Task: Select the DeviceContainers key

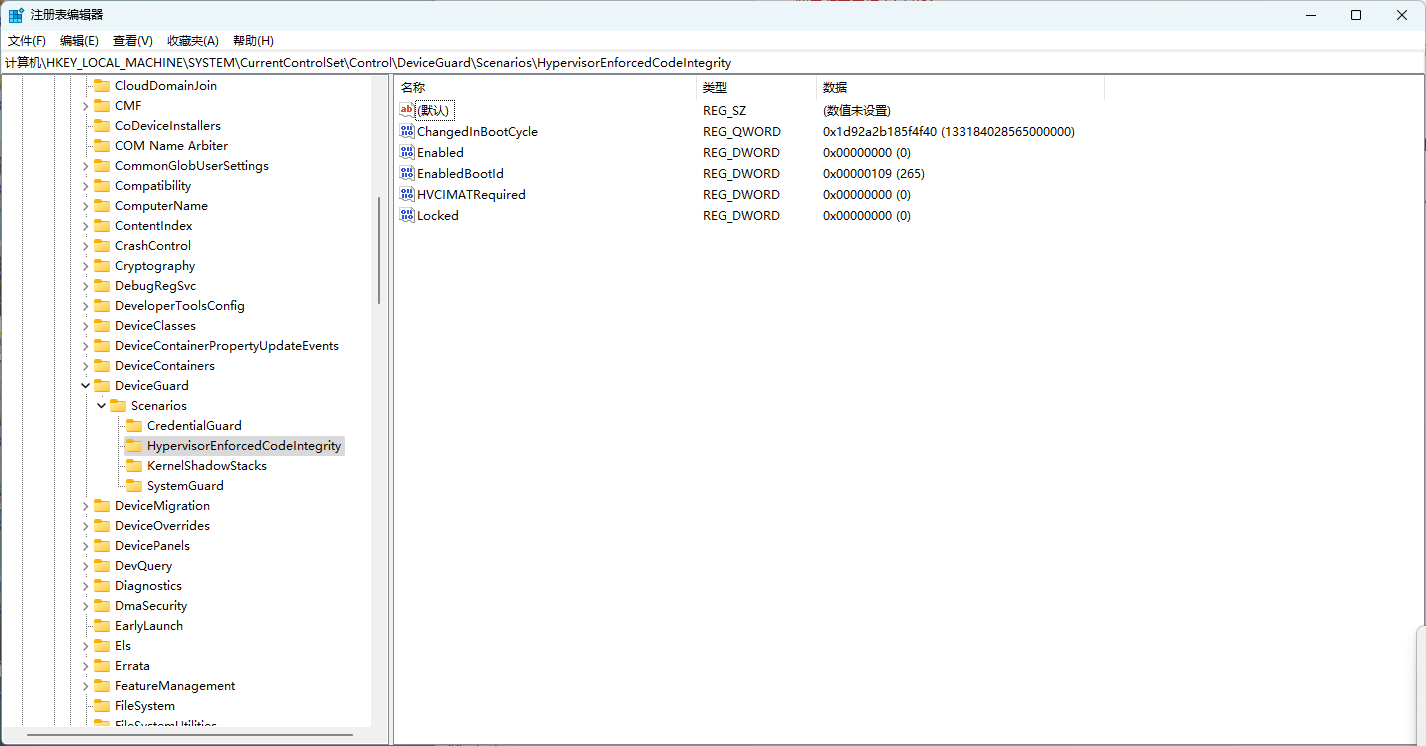Action: [164, 365]
